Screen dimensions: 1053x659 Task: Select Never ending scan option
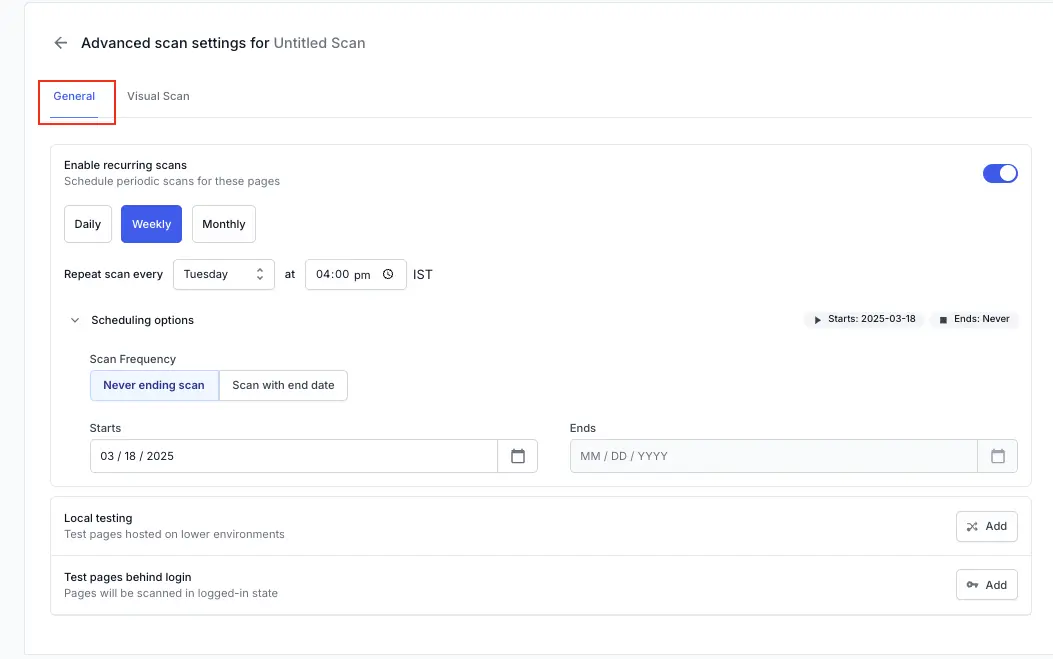pos(154,385)
